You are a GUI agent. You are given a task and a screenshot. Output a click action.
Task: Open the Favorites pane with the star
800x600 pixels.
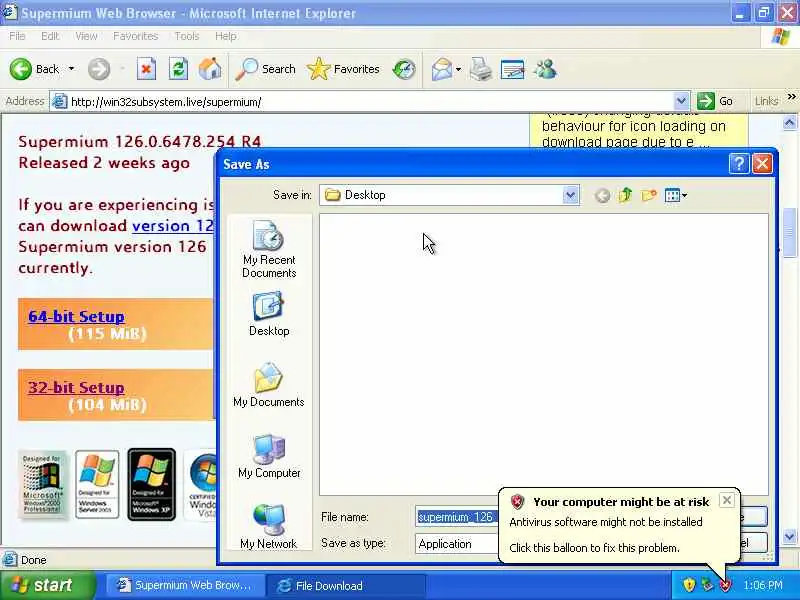click(343, 69)
